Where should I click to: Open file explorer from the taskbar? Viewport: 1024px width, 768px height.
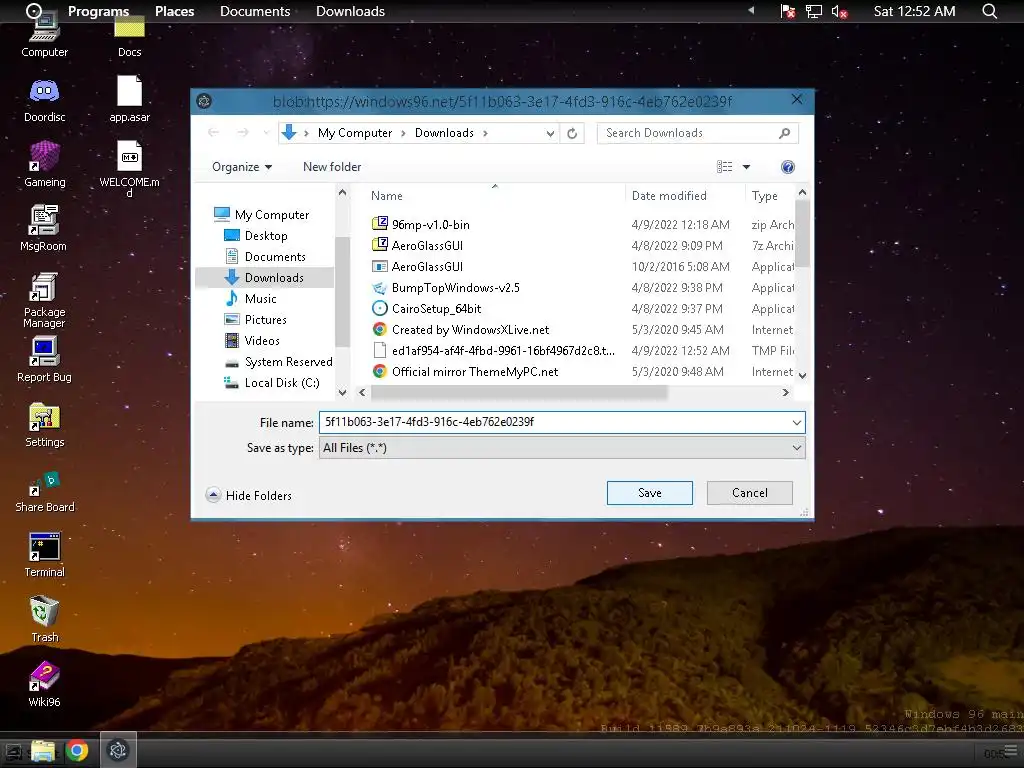[43, 750]
